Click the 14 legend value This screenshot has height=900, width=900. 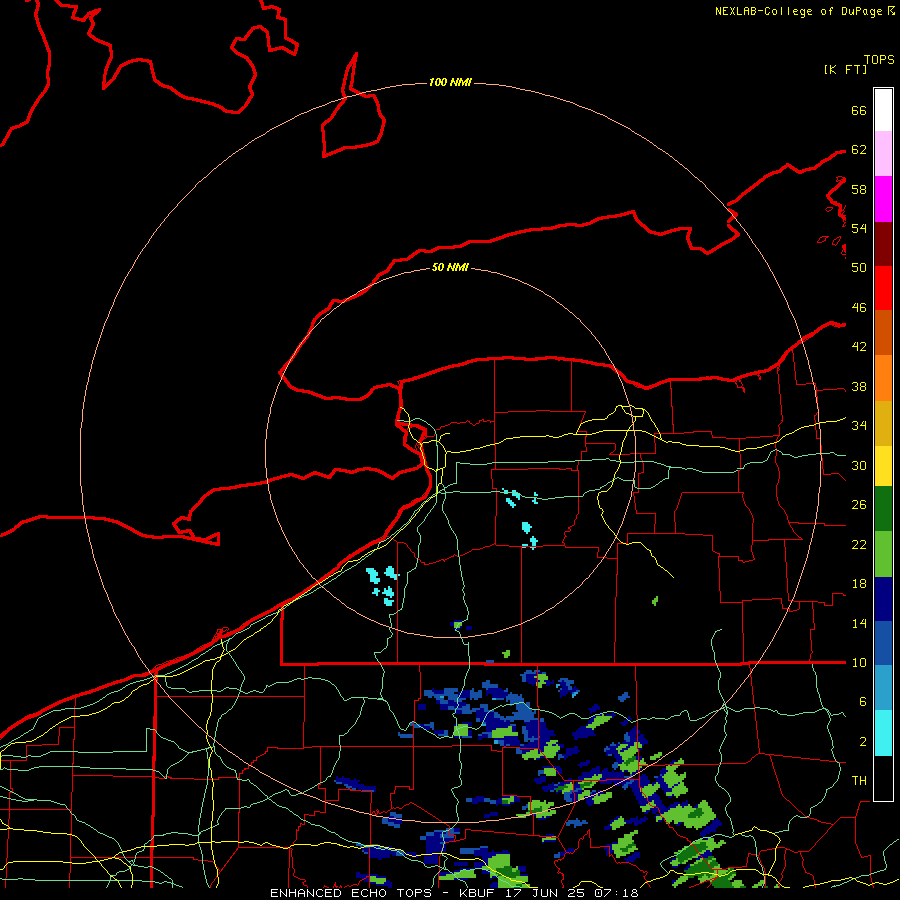pyautogui.click(x=859, y=623)
